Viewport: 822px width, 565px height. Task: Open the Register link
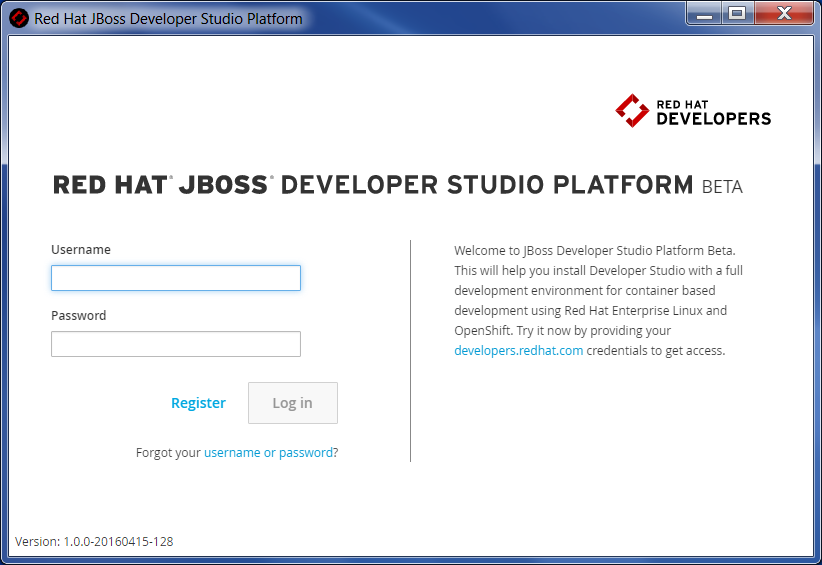[198, 403]
